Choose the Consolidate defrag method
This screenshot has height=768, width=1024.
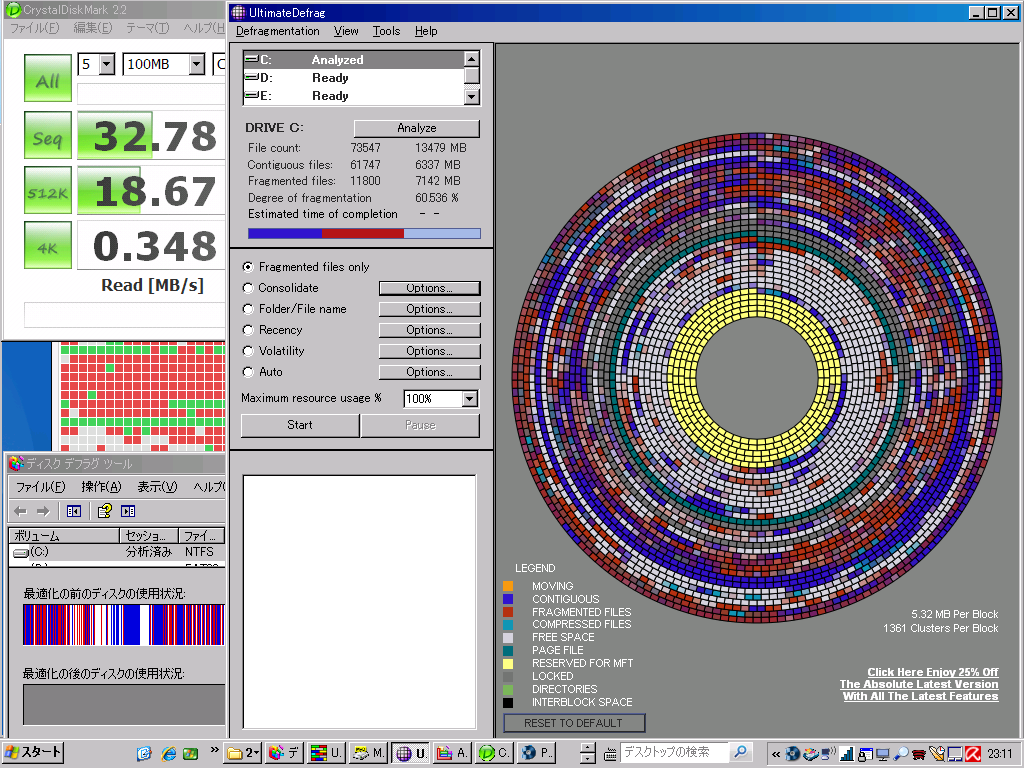click(249, 288)
